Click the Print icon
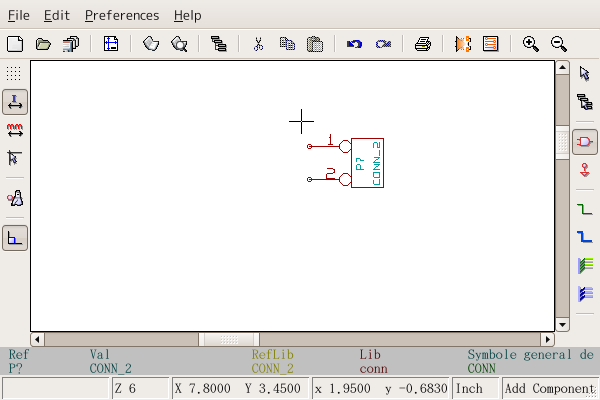Image resolution: width=600 pixels, height=400 pixels. pos(423,44)
